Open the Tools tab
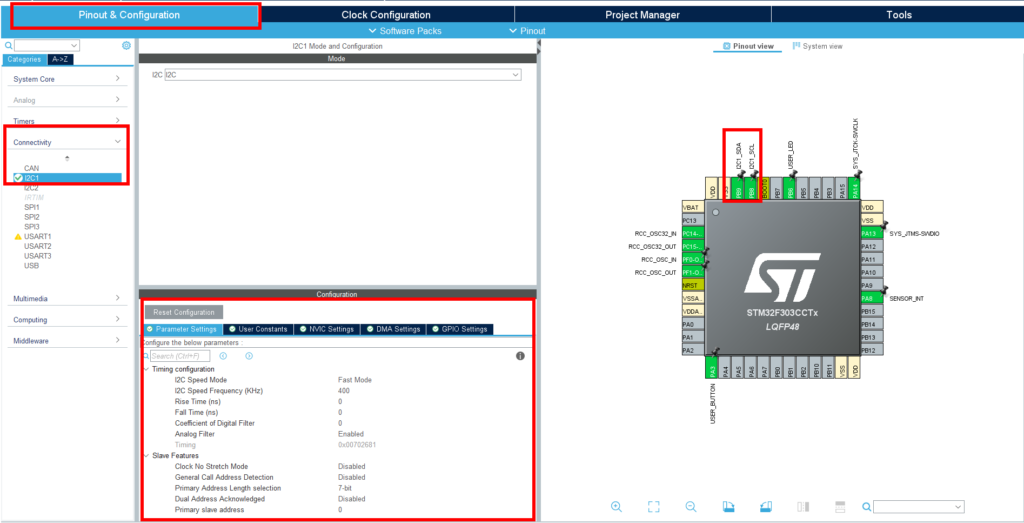Screen dimensions: 1024x523 pos(899,14)
